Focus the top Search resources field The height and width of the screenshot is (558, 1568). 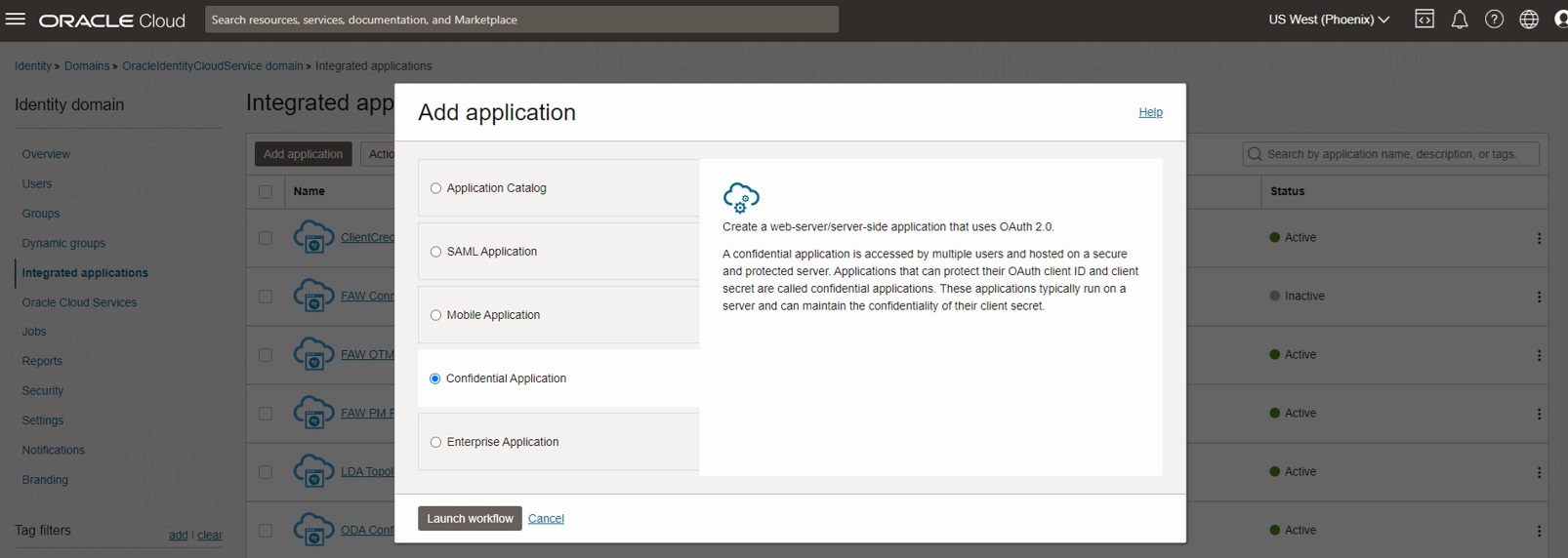(521, 20)
